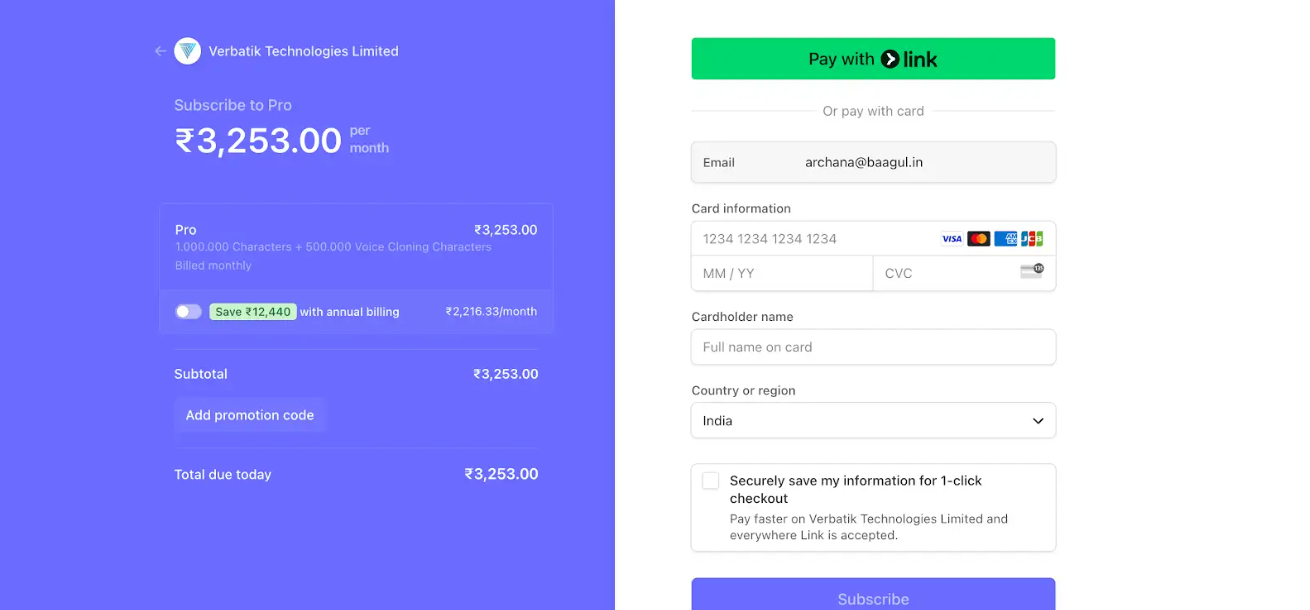Click the Or pay with card text
This screenshot has width=1310, height=610.
(873, 111)
